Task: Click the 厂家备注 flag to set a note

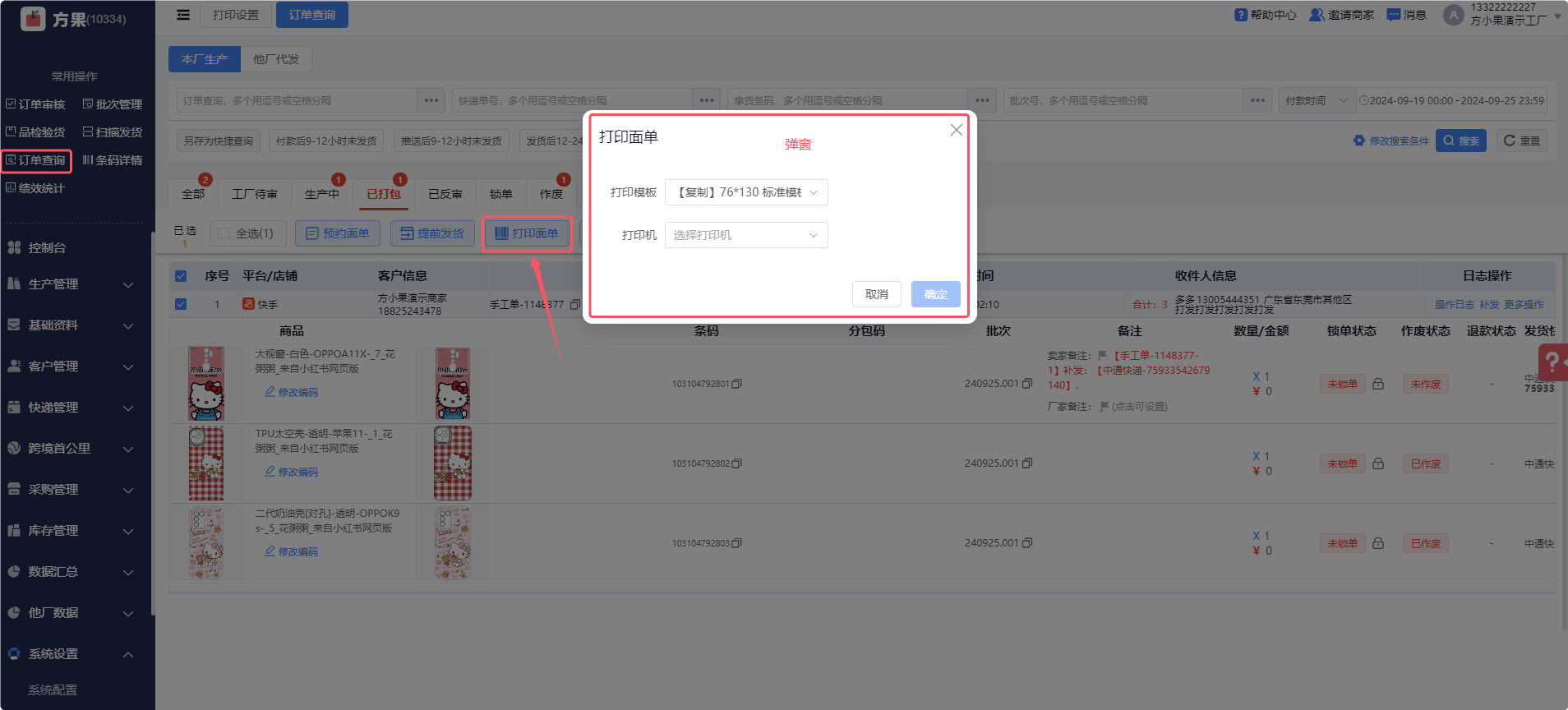Action: pos(1105,406)
